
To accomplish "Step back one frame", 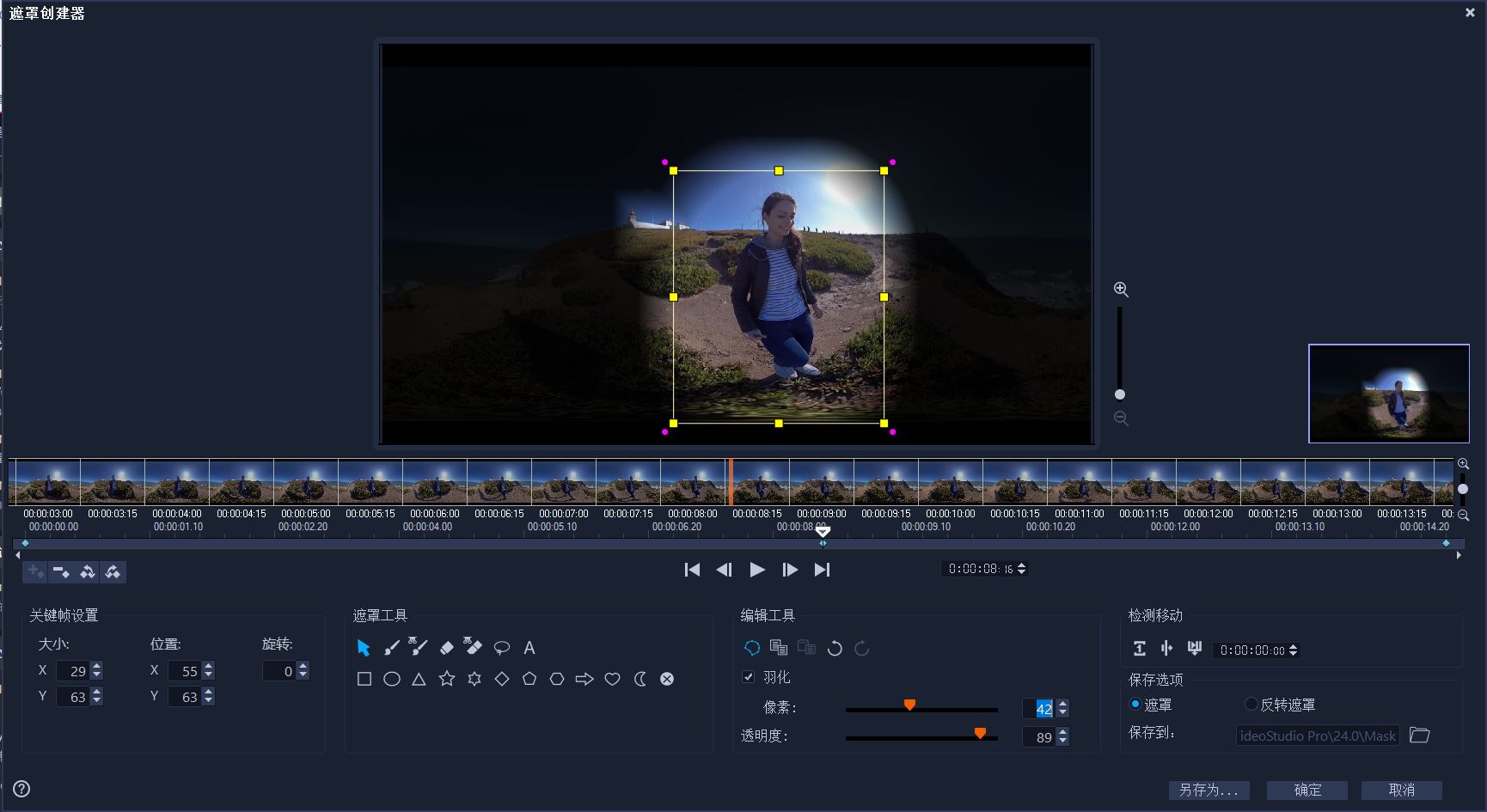I will pos(724,570).
